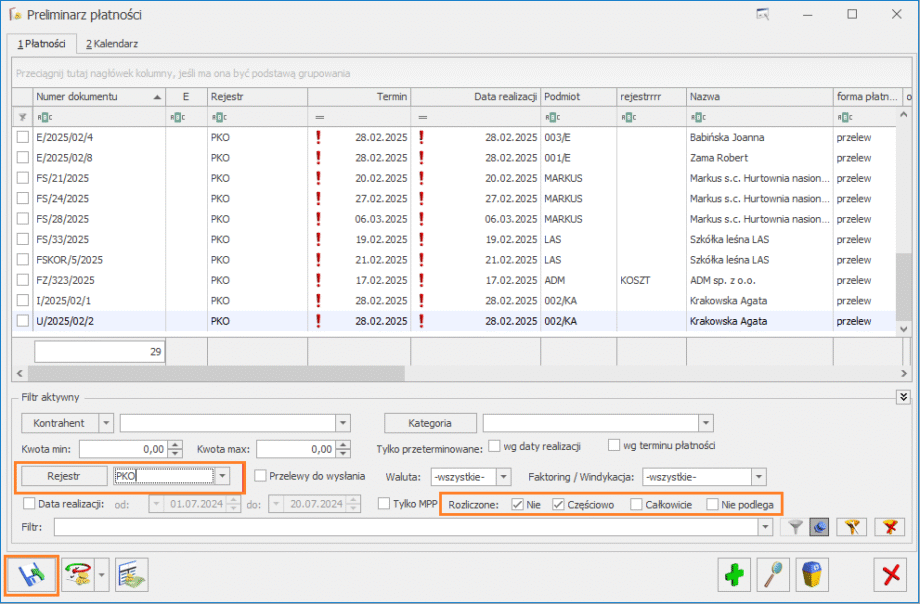Open the Rejestr PKO dropdown arrow
This screenshot has width=920, height=604.
(x=223, y=476)
